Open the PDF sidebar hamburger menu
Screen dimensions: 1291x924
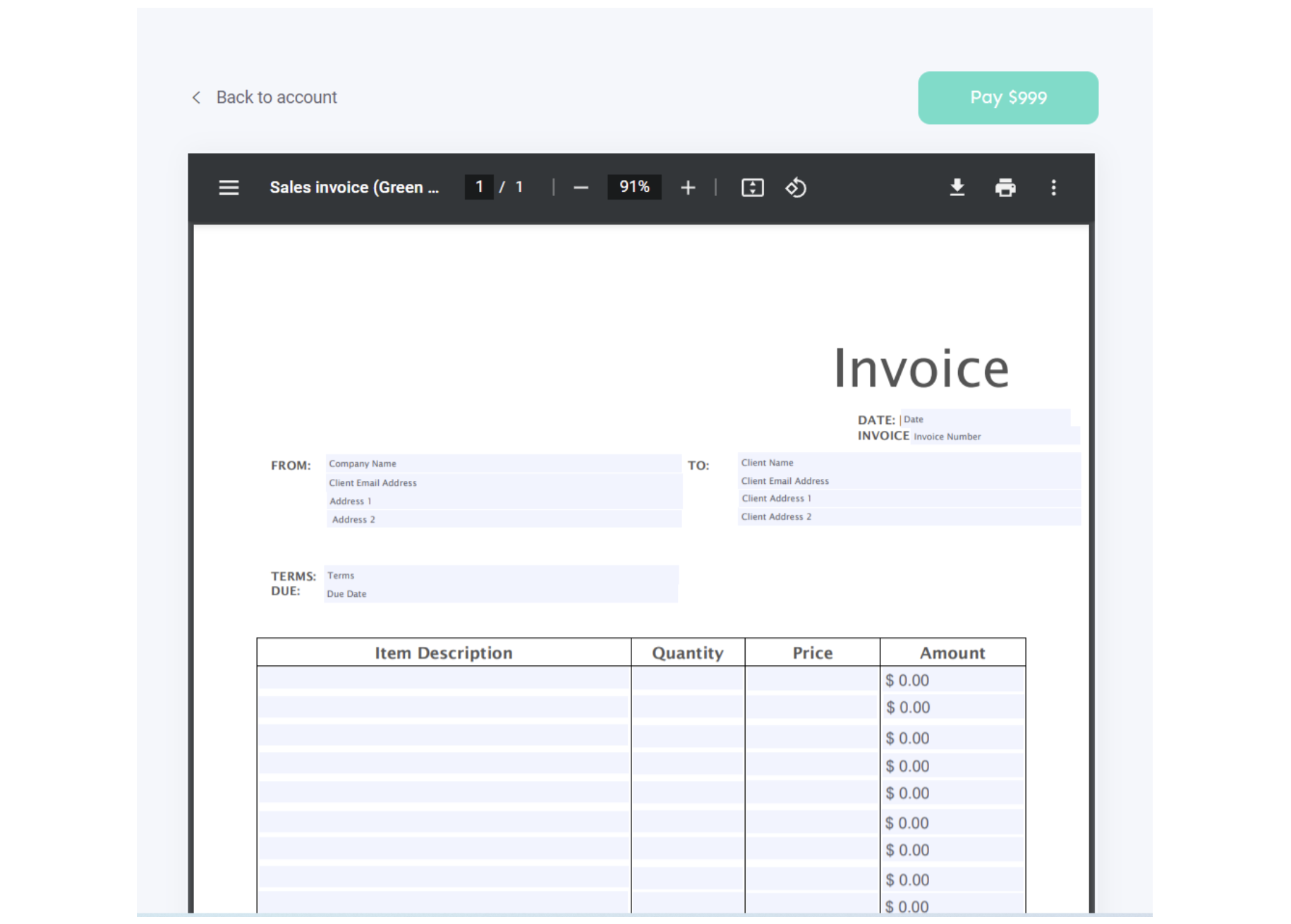click(229, 188)
